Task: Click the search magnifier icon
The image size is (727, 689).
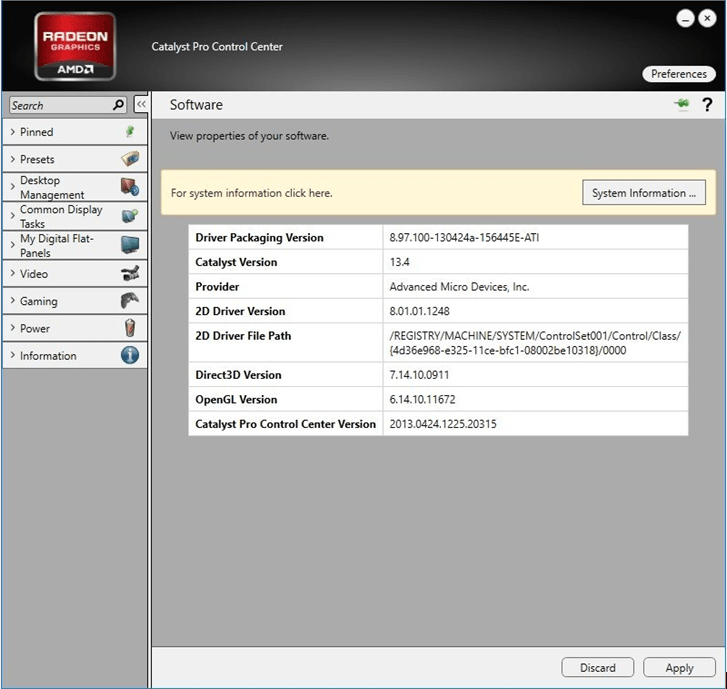Action: 119,105
